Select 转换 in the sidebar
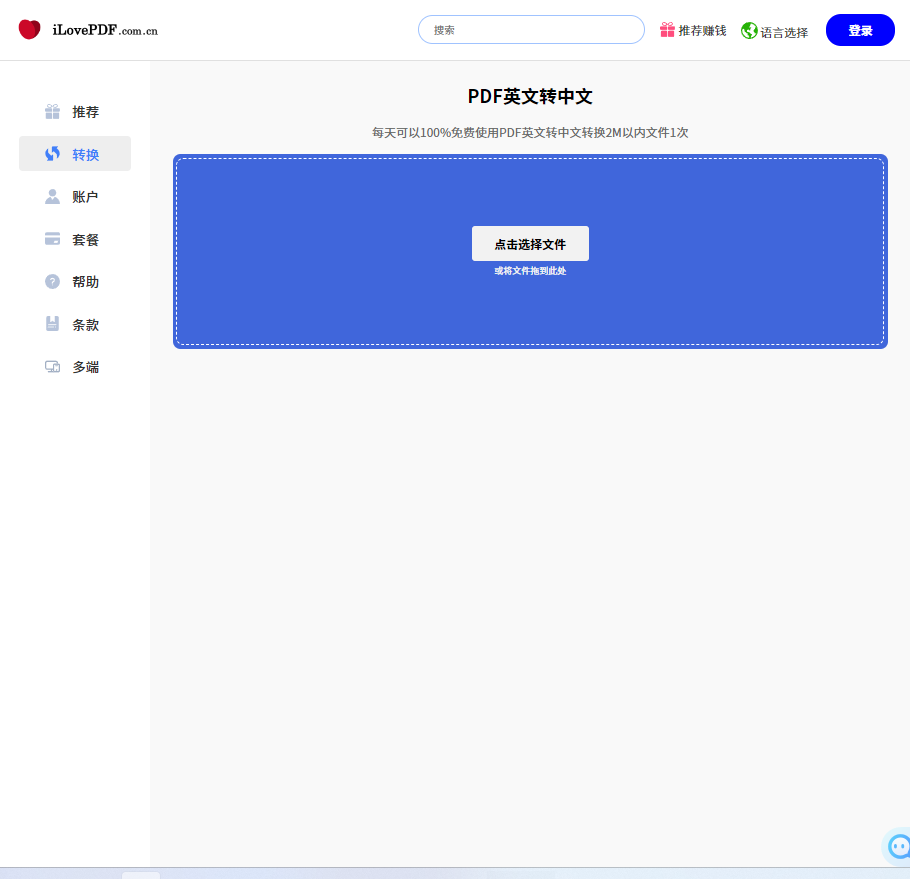Screen dimensions: 910x879 pyautogui.click(x=75, y=154)
